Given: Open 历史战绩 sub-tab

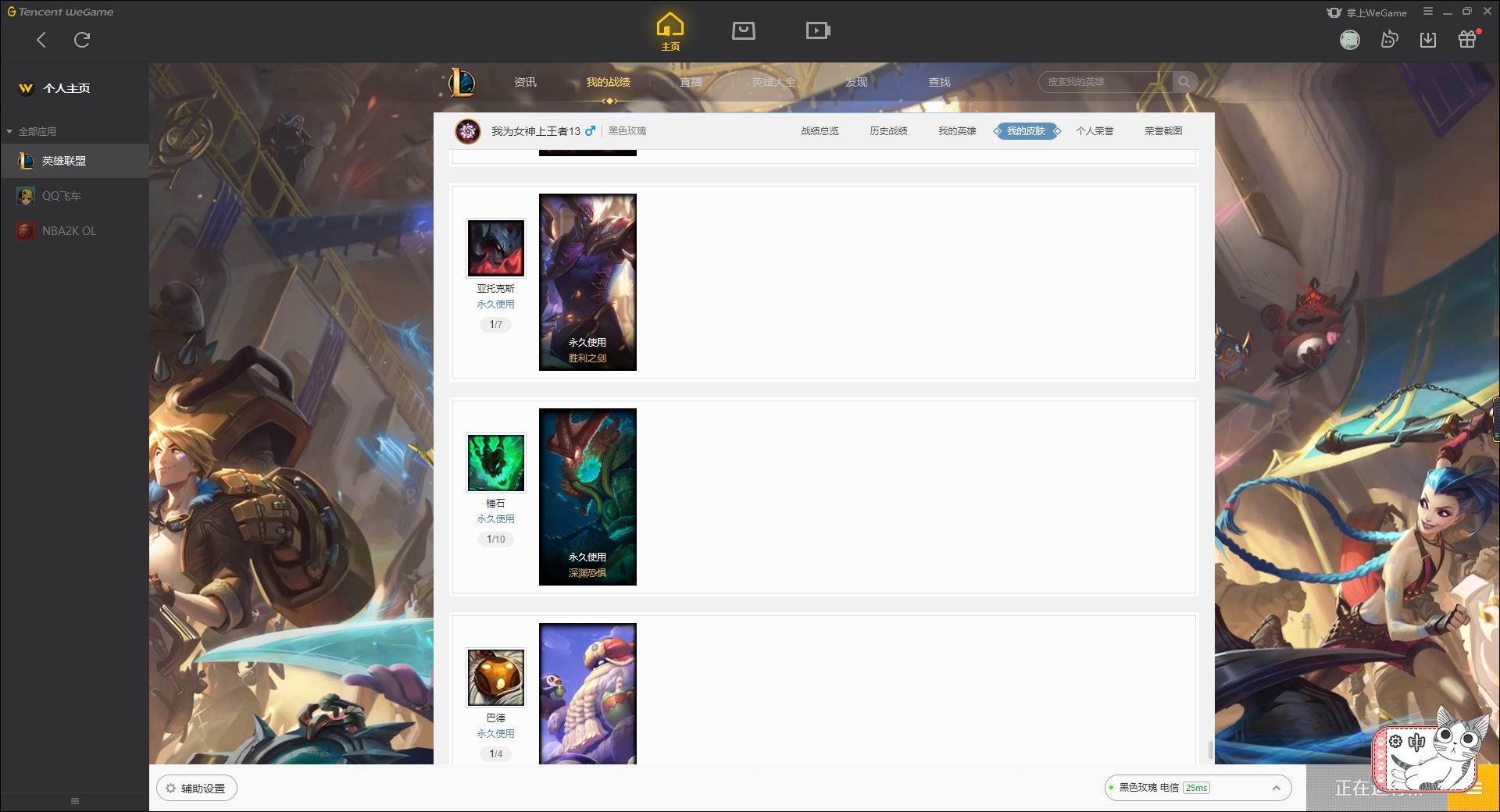Looking at the screenshot, I should (888, 131).
